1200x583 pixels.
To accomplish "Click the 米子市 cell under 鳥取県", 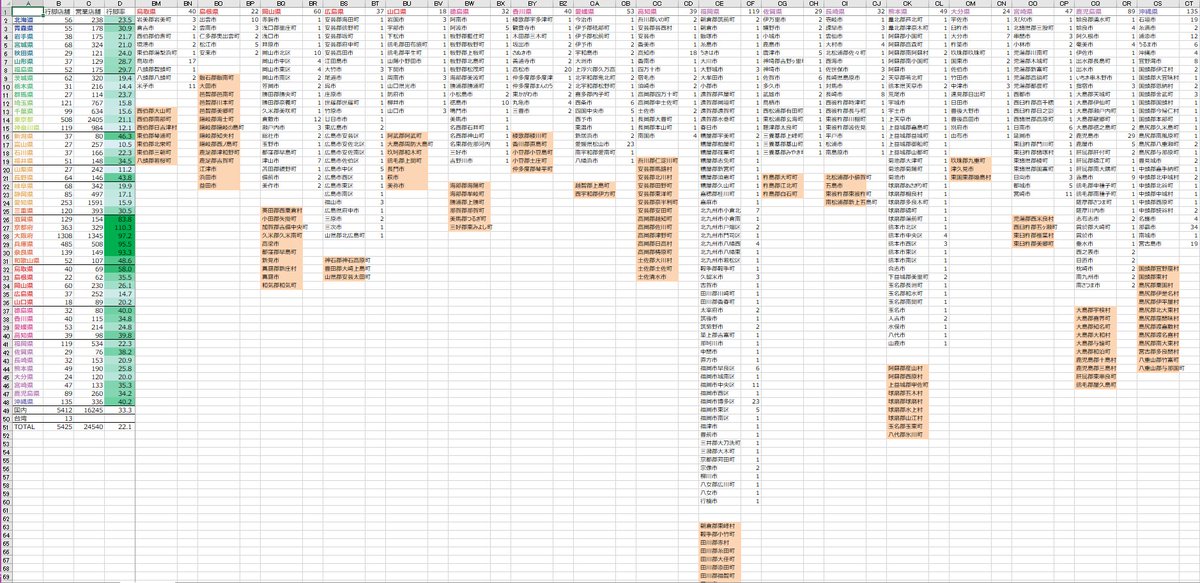I will pos(156,86).
